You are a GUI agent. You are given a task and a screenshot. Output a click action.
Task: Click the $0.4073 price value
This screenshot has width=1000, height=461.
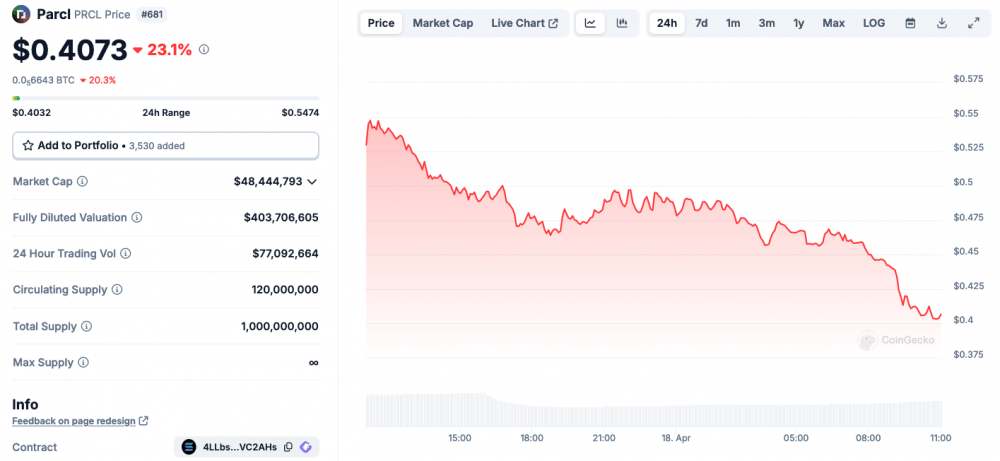[x=70, y=50]
